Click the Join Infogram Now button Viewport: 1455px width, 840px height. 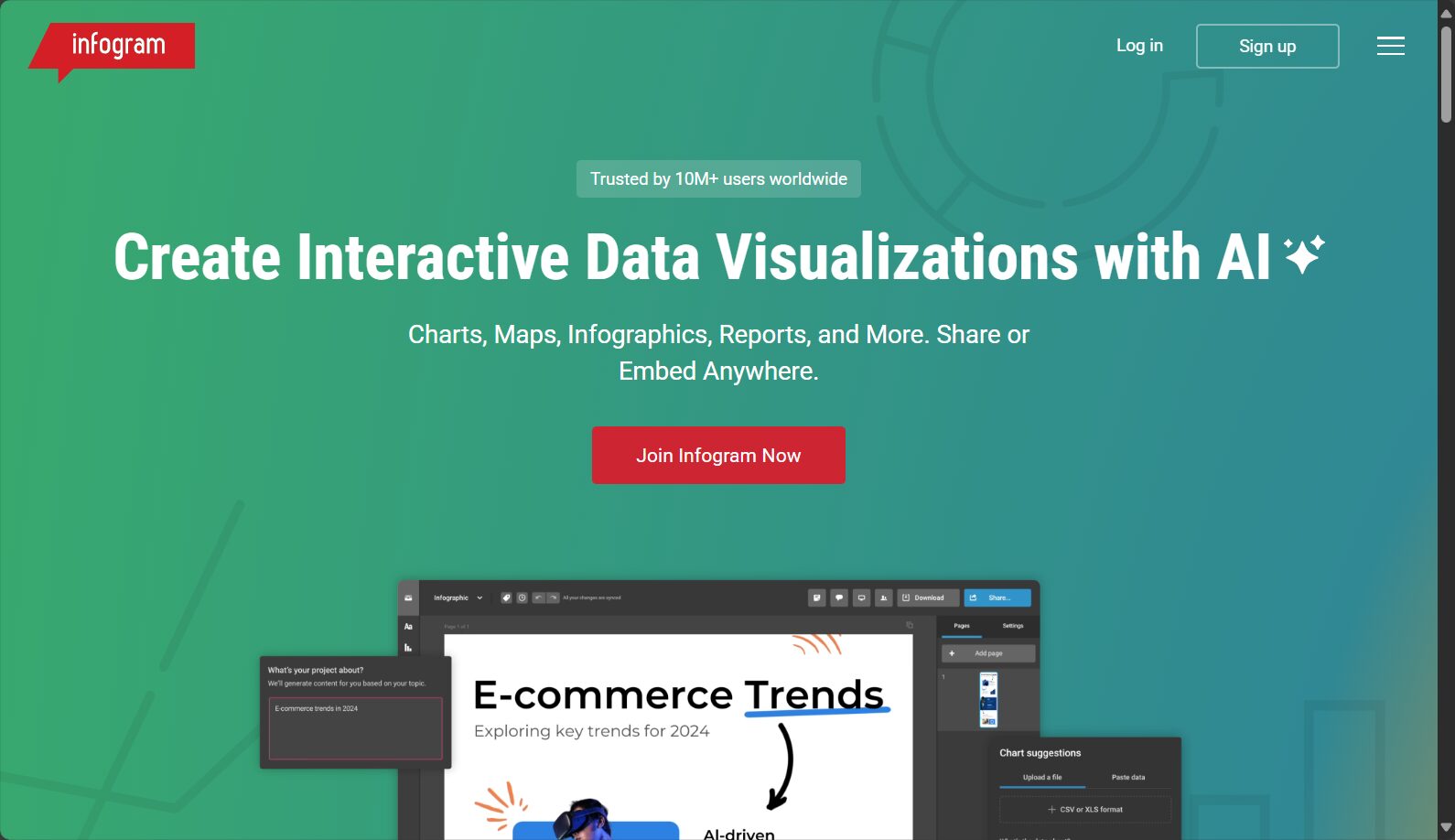click(718, 455)
